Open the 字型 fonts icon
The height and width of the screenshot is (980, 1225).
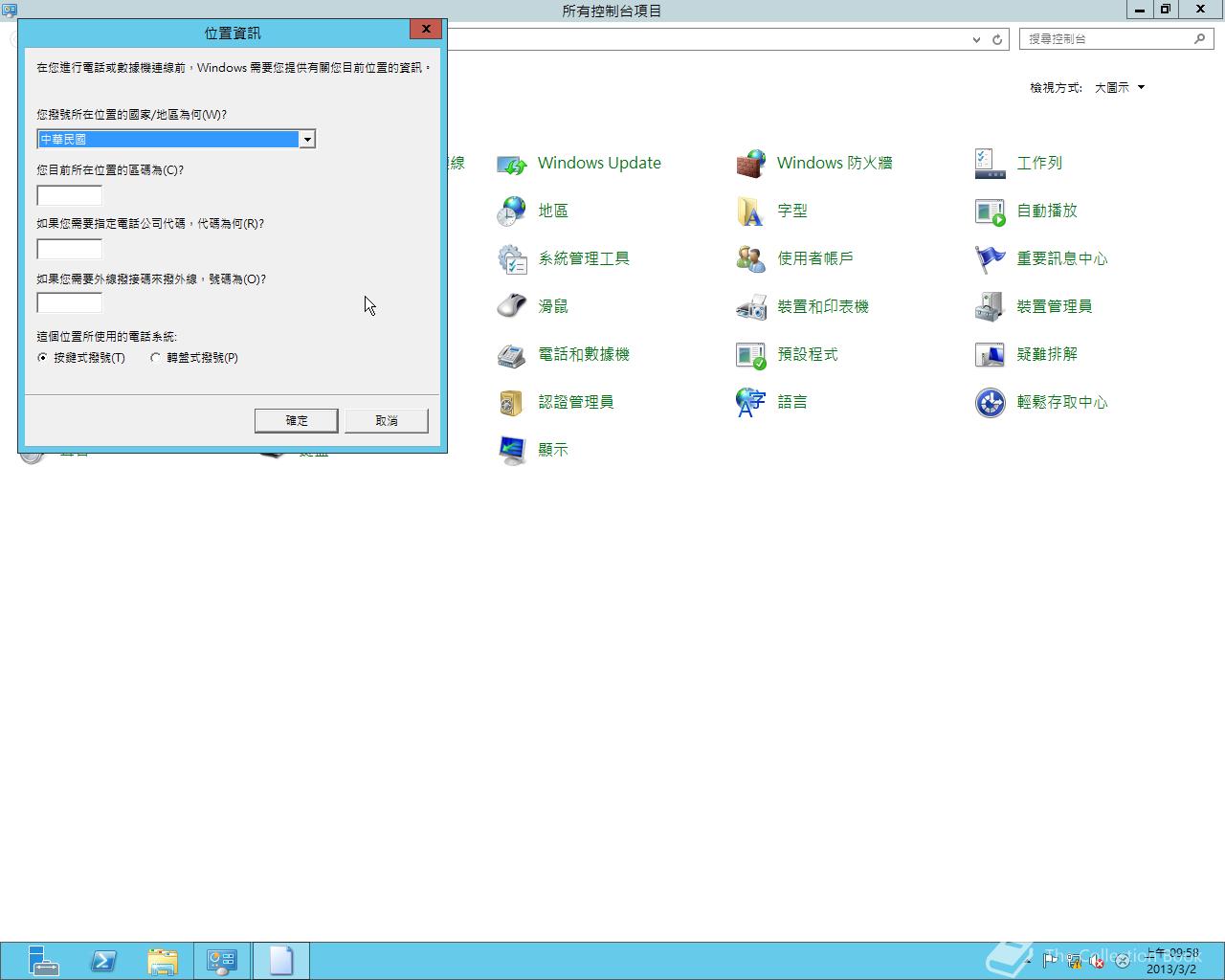click(x=751, y=212)
